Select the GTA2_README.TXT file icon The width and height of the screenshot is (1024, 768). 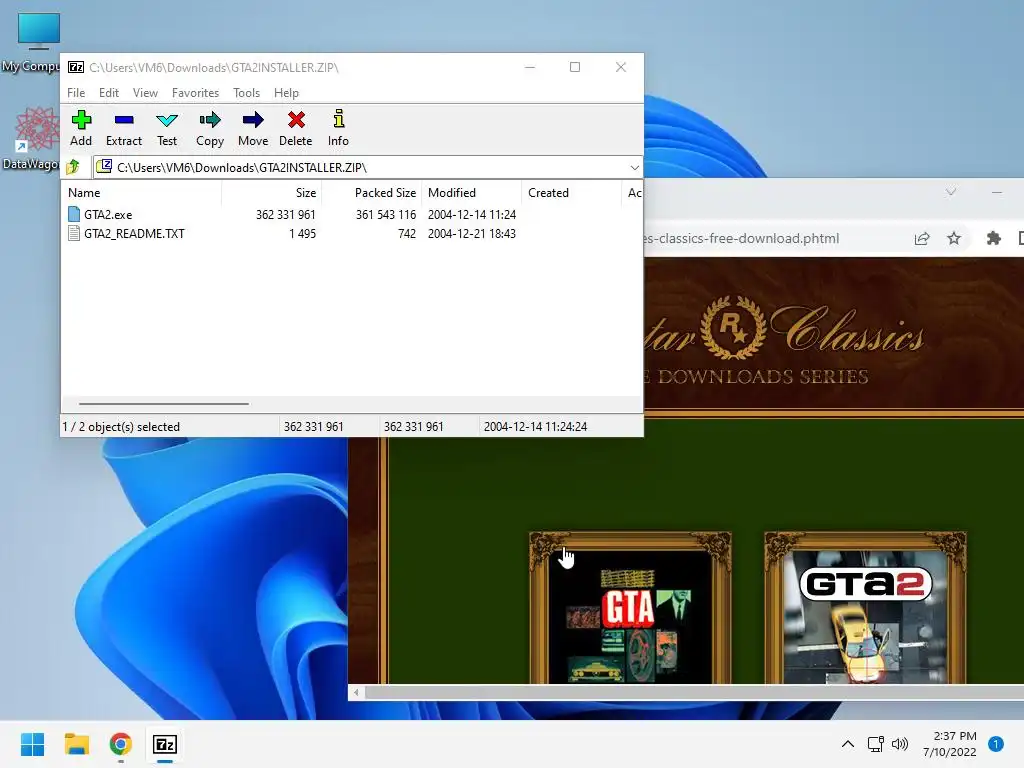click(x=74, y=233)
